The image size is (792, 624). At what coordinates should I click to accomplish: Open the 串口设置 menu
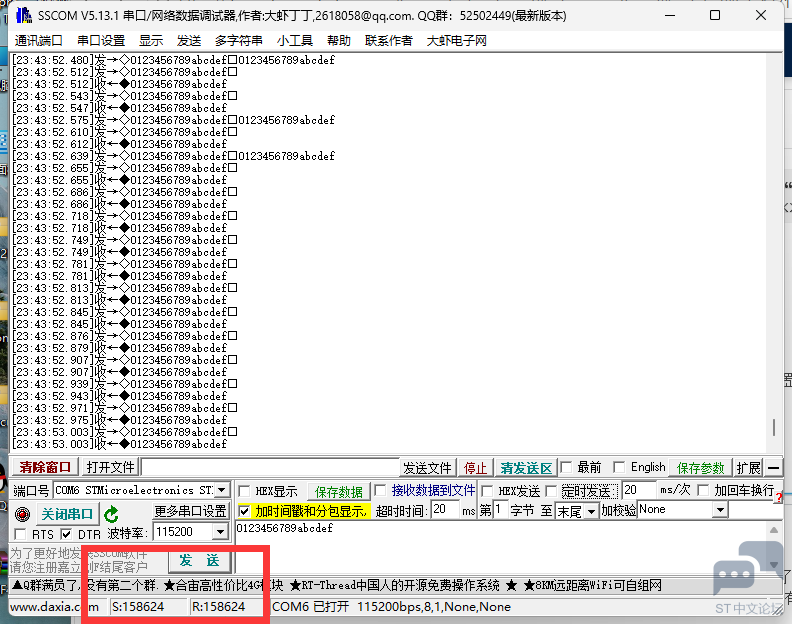[101, 40]
